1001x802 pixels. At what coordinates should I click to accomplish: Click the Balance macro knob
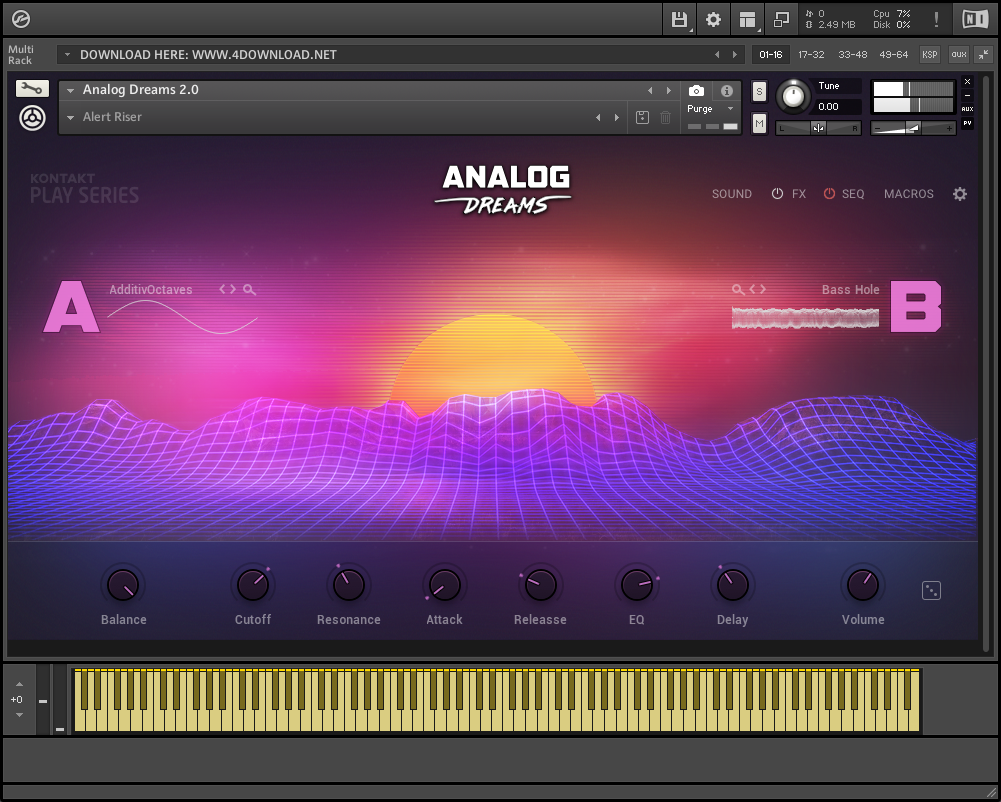pyautogui.click(x=123, y=584)
